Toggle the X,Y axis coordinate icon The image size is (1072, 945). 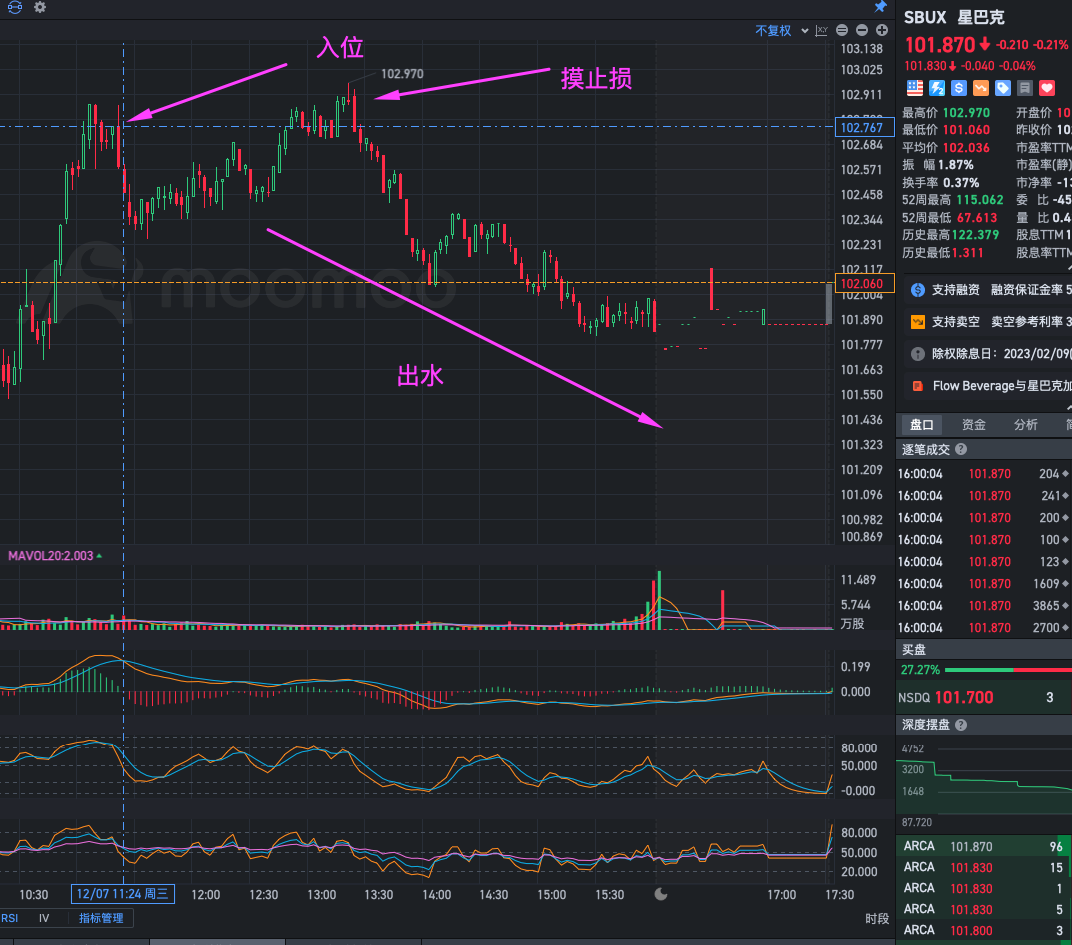click(822, 31)
